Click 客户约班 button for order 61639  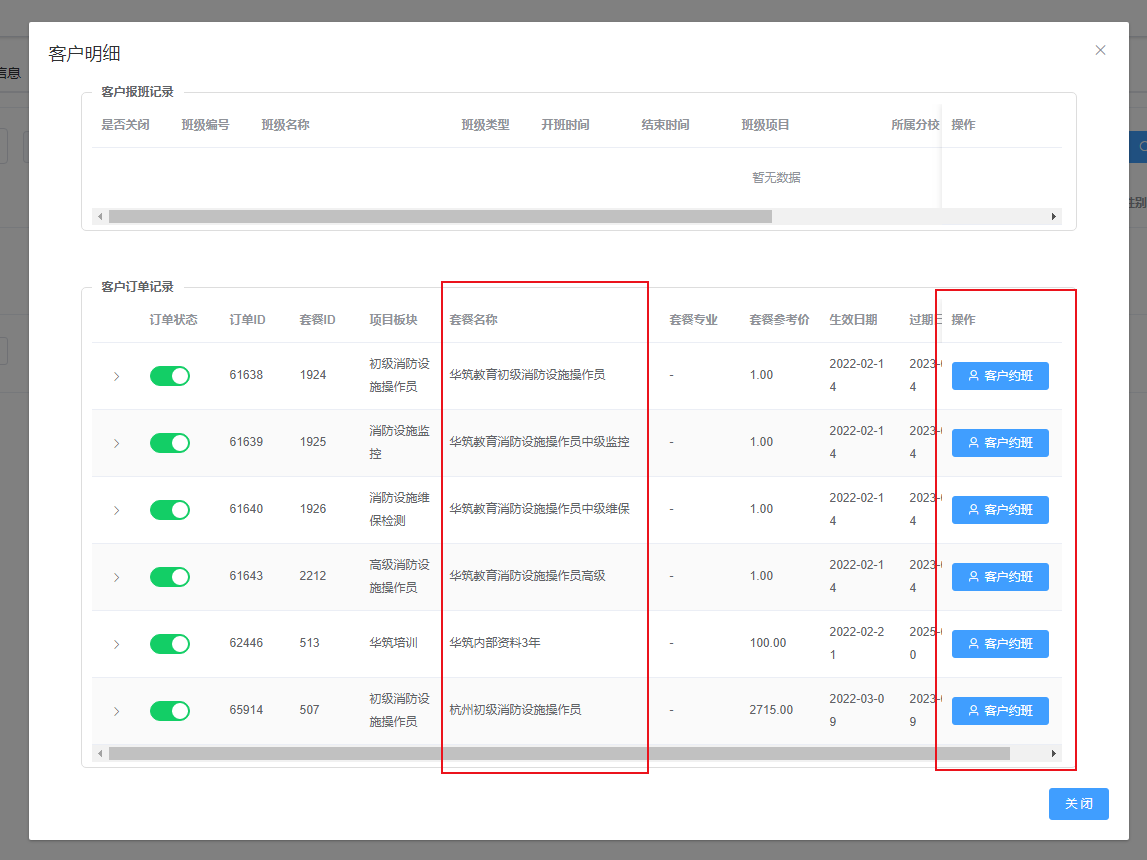[x=1000, y=443]
